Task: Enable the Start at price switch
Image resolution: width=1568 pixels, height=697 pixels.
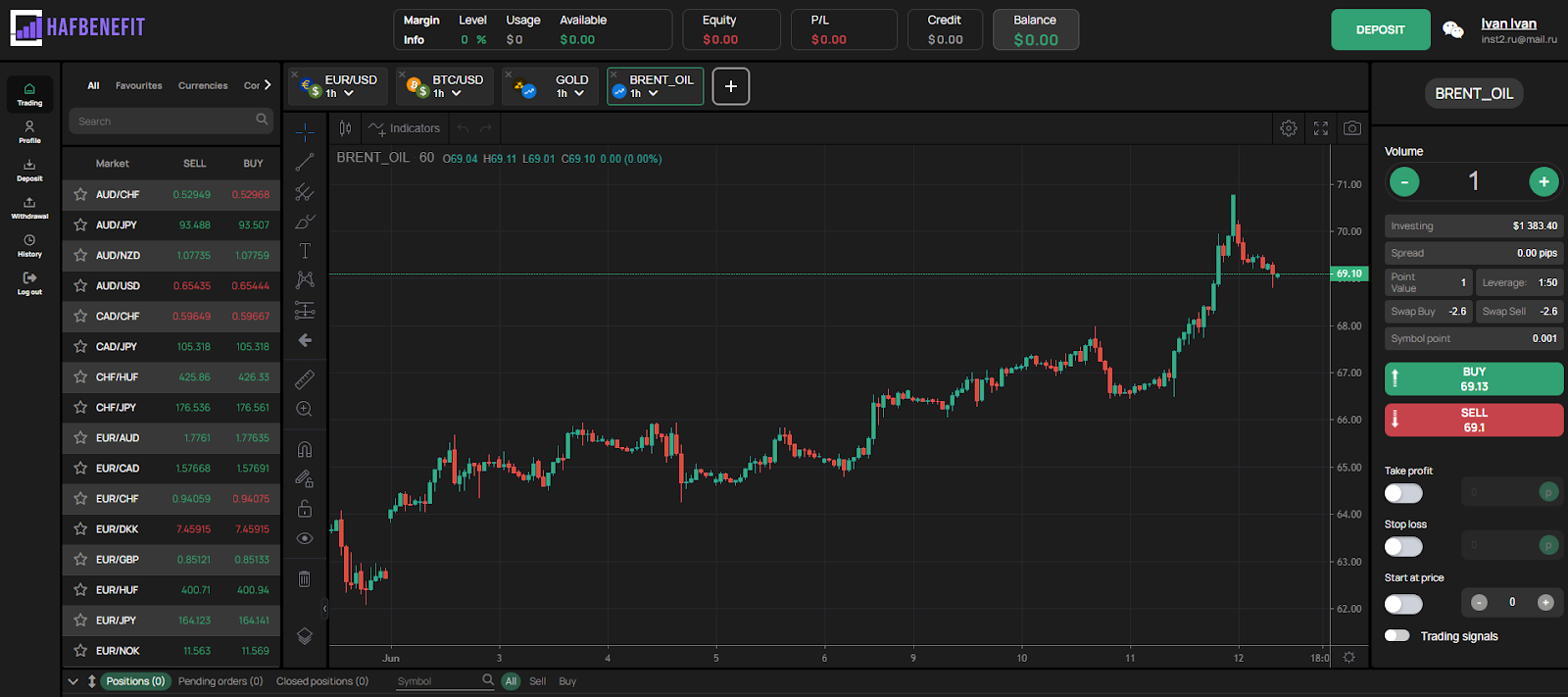Action: click(1403, 604)
